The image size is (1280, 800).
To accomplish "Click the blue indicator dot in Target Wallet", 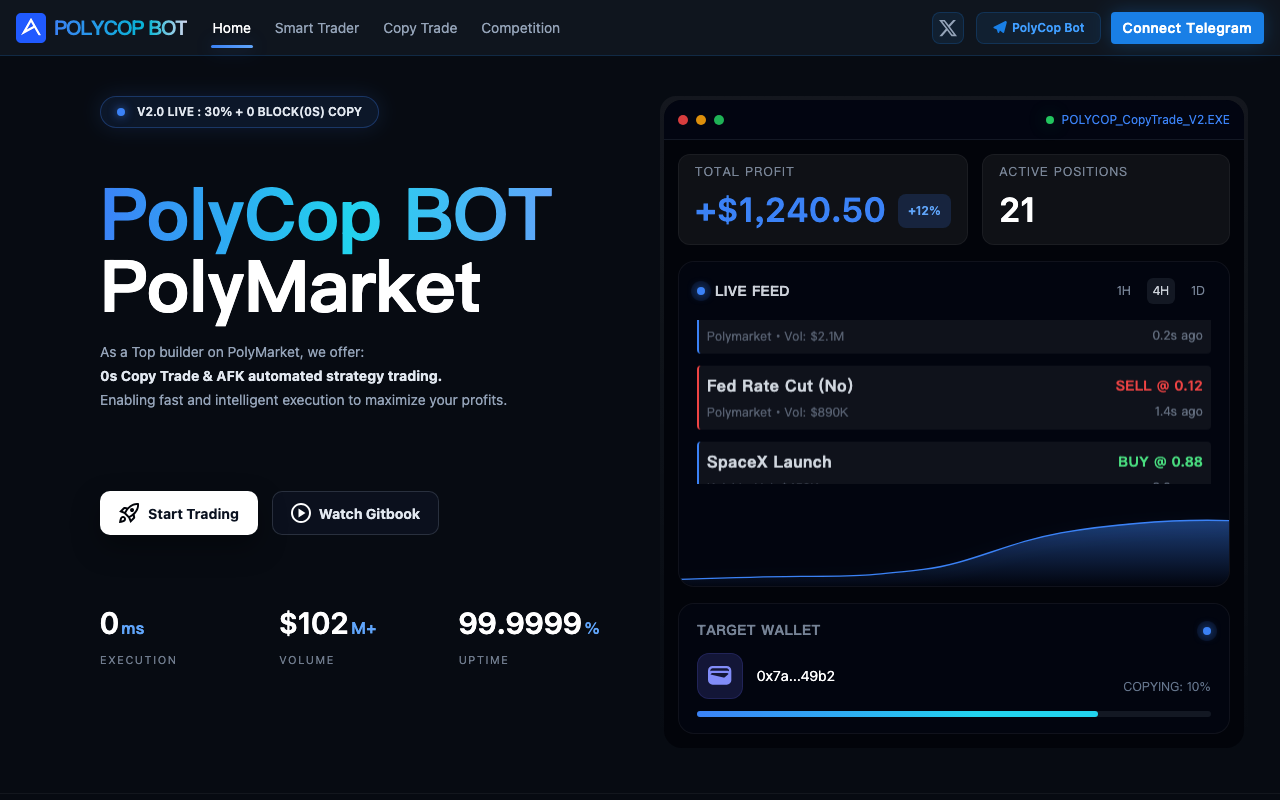I will [x=1207, y=631].
